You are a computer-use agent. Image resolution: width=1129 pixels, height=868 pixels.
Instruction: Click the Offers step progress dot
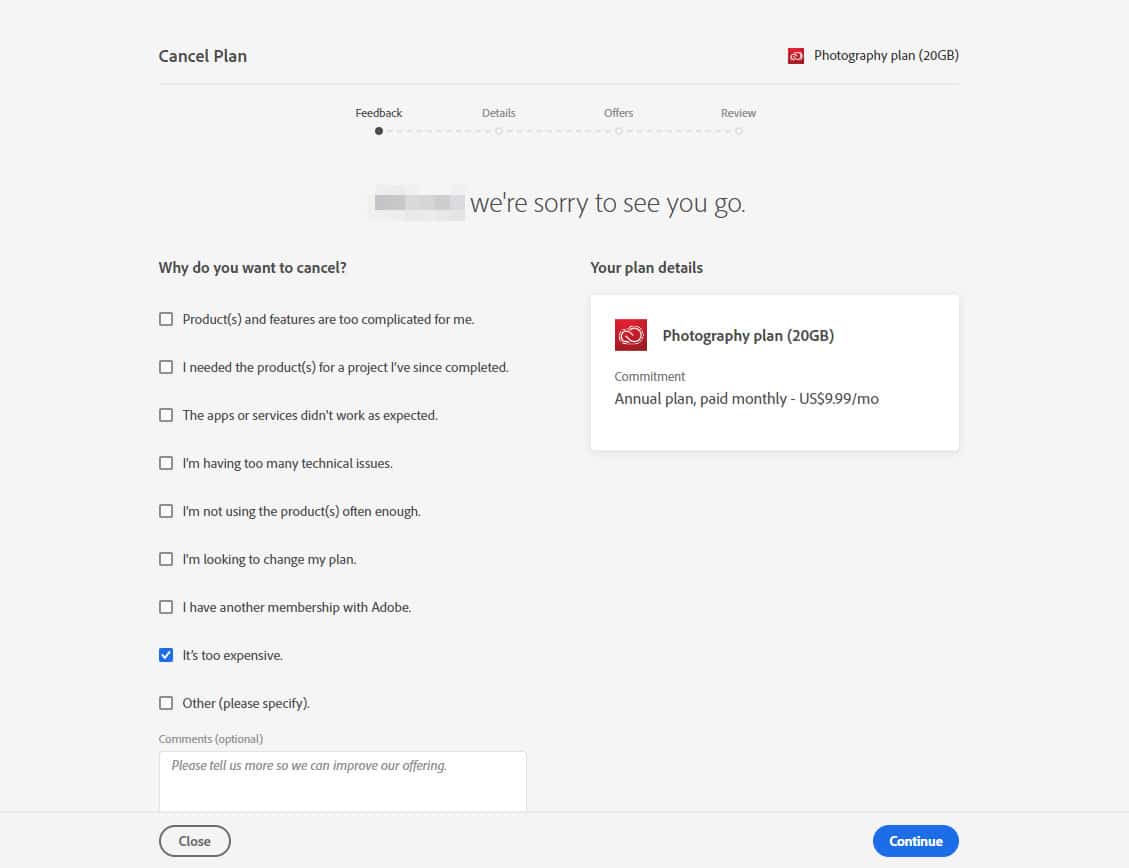(619, 131)
